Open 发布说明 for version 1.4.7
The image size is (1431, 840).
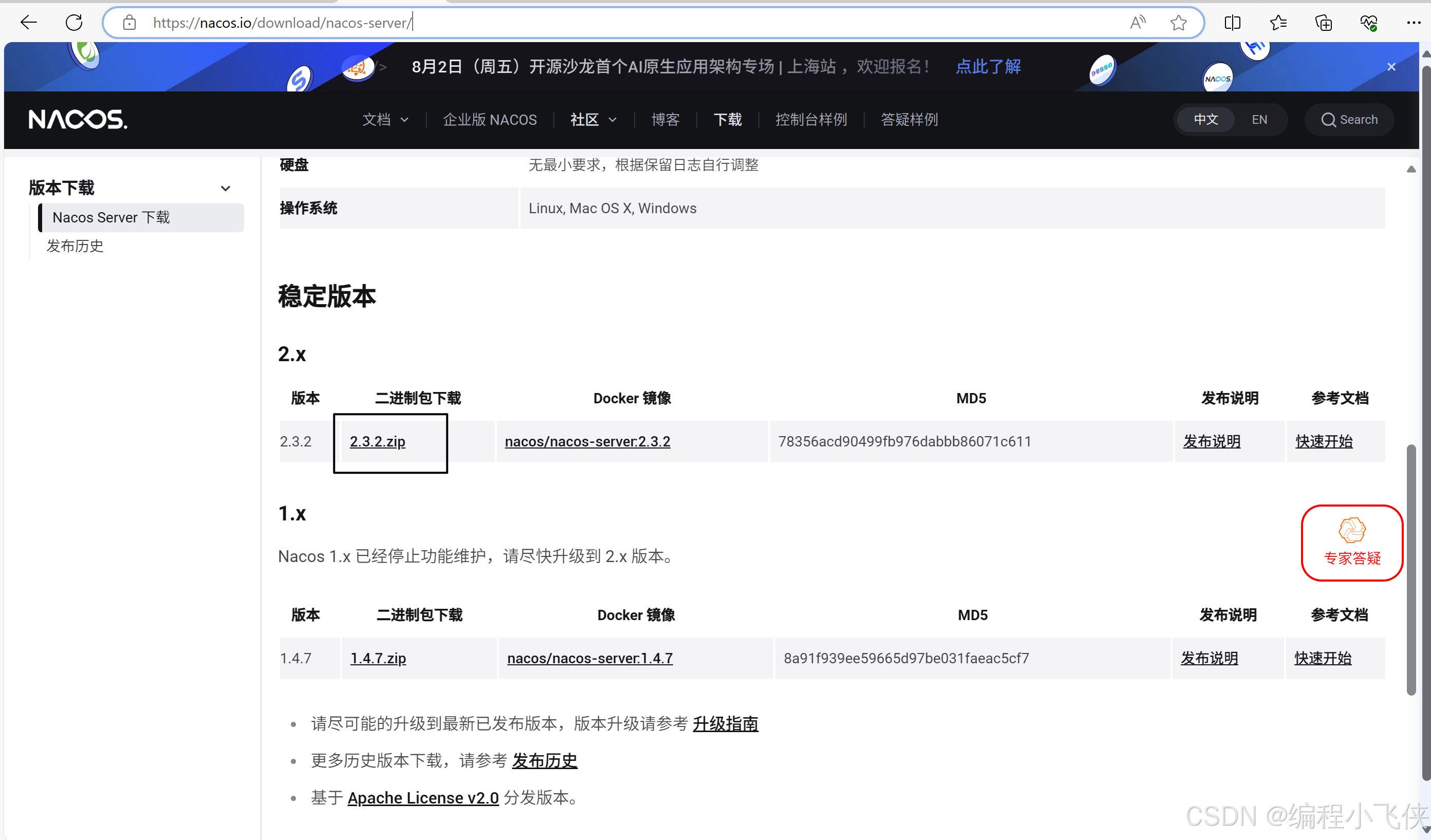(x=1209, y=658)
